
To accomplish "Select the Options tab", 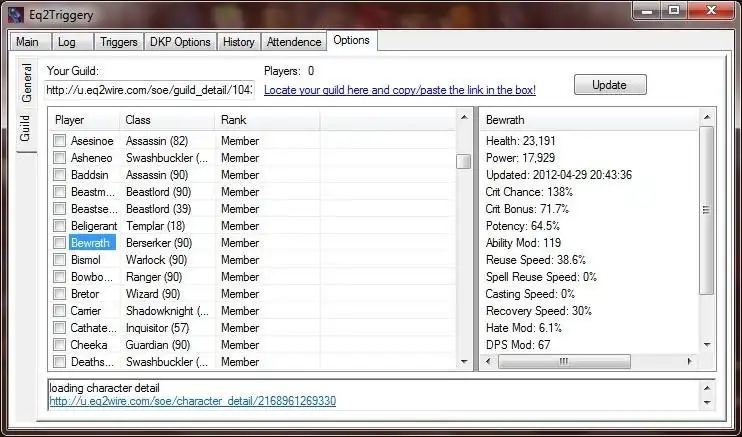I will 352,40.
